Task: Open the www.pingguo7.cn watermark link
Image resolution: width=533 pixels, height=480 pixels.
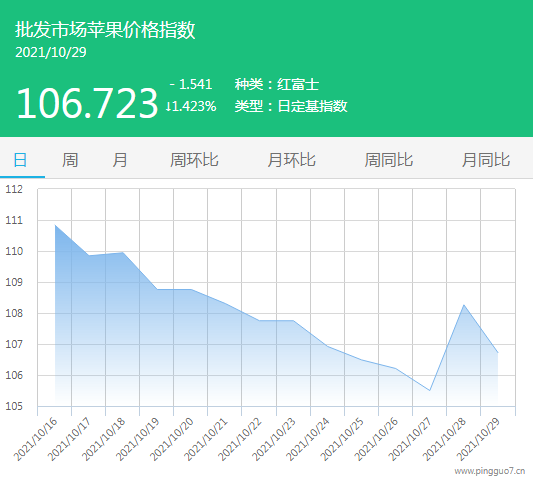Action: tap(489, 472)
